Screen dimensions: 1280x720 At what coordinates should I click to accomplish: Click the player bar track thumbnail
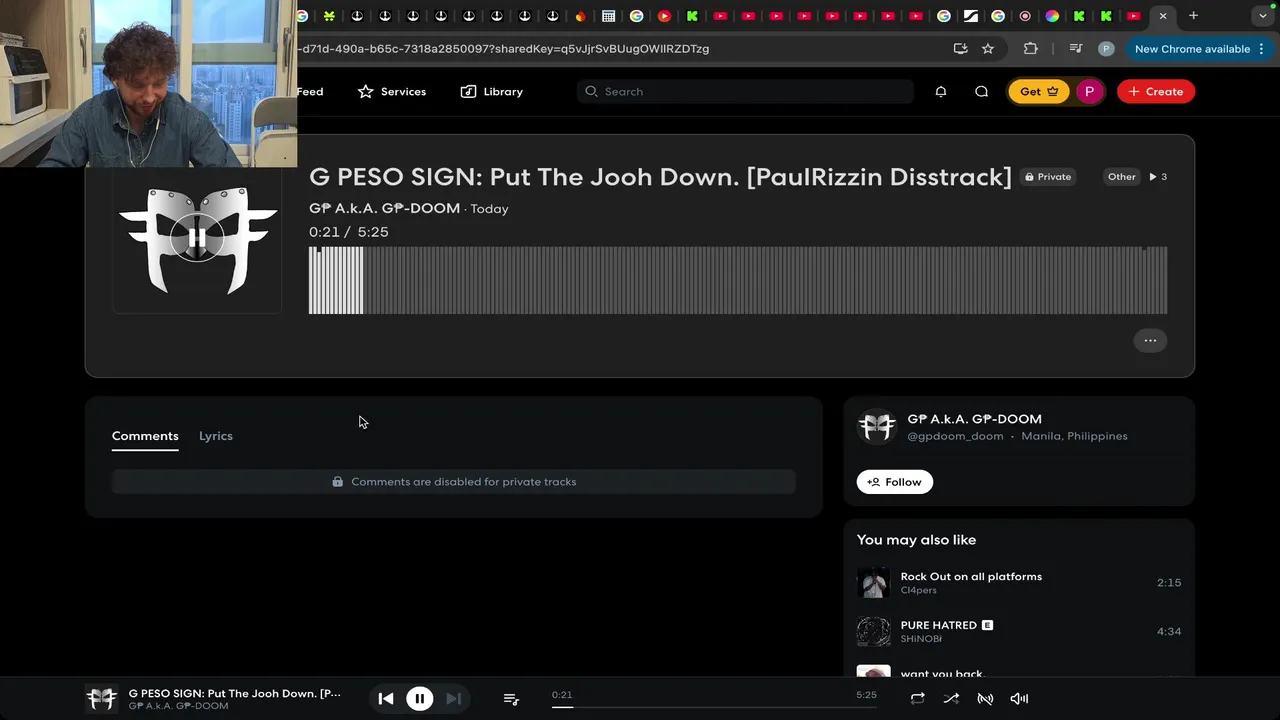tap(101, 698)
